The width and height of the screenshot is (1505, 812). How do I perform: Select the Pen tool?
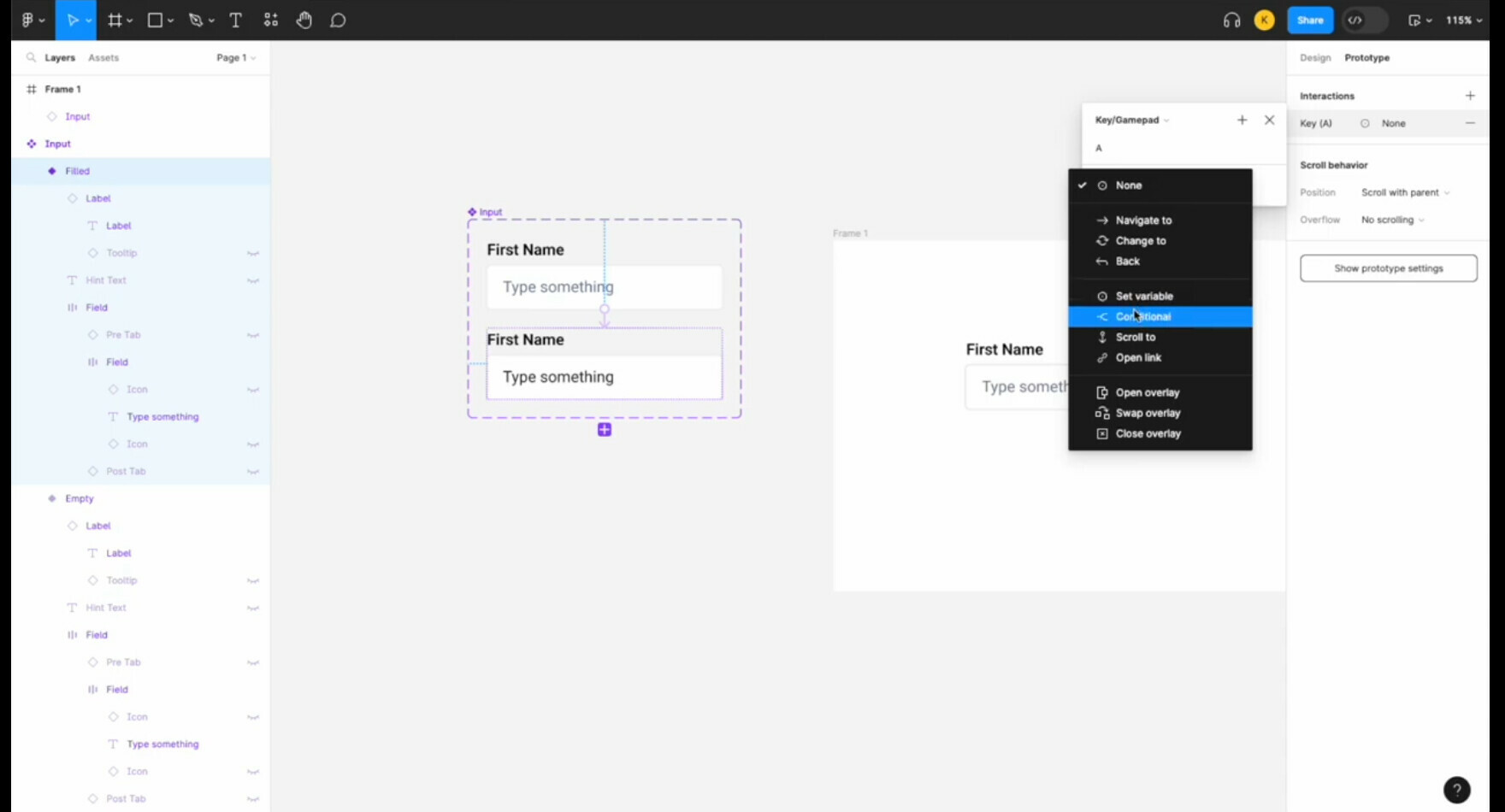click(x=196, y=20)
